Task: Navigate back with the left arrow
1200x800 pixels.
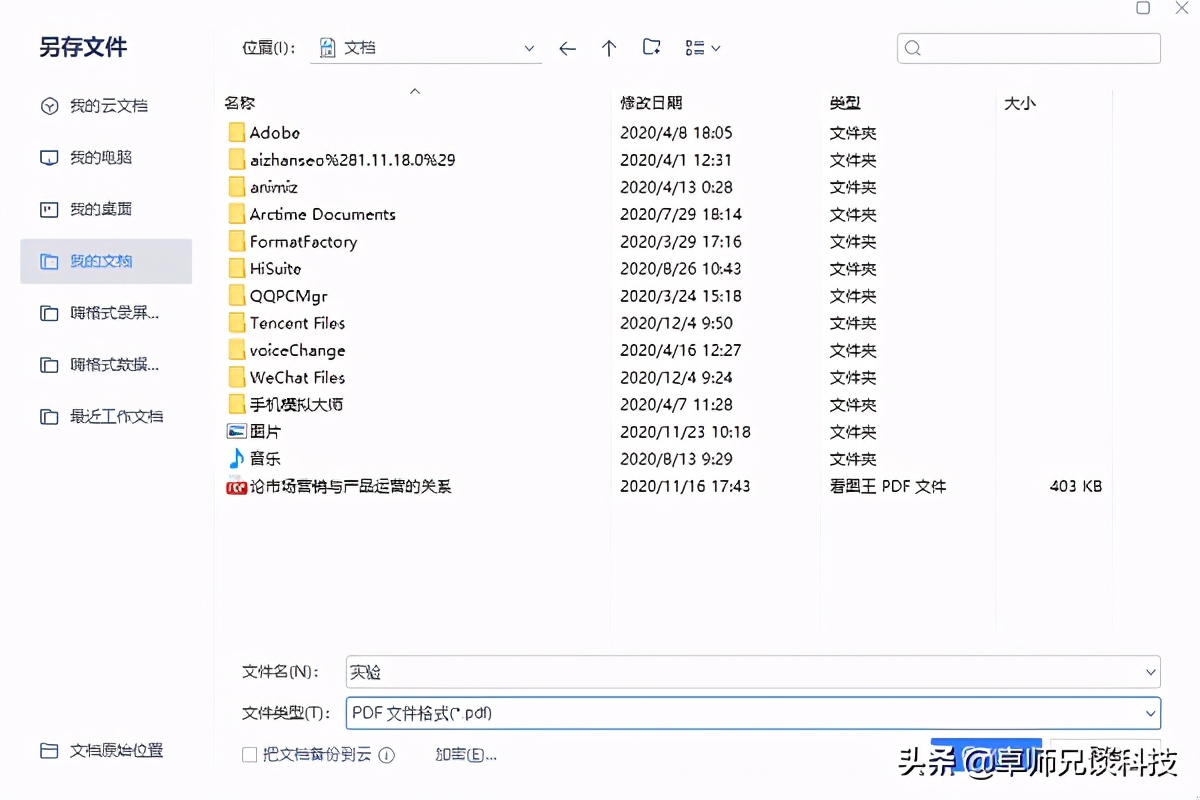Action: coord(567,47)
